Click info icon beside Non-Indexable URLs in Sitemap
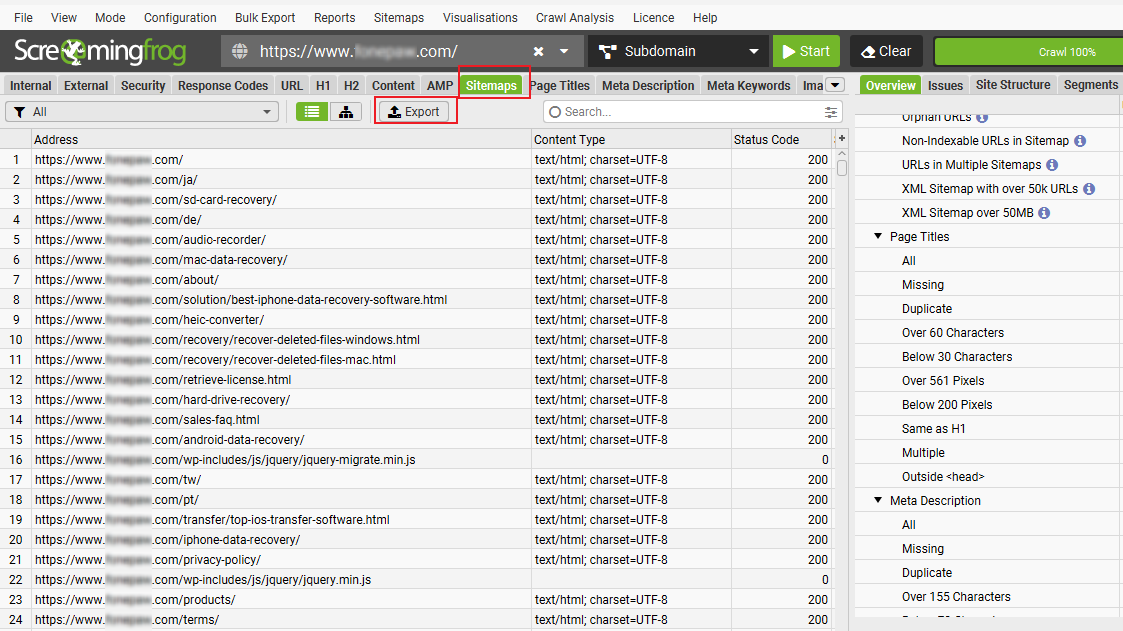 (1080, 141)
